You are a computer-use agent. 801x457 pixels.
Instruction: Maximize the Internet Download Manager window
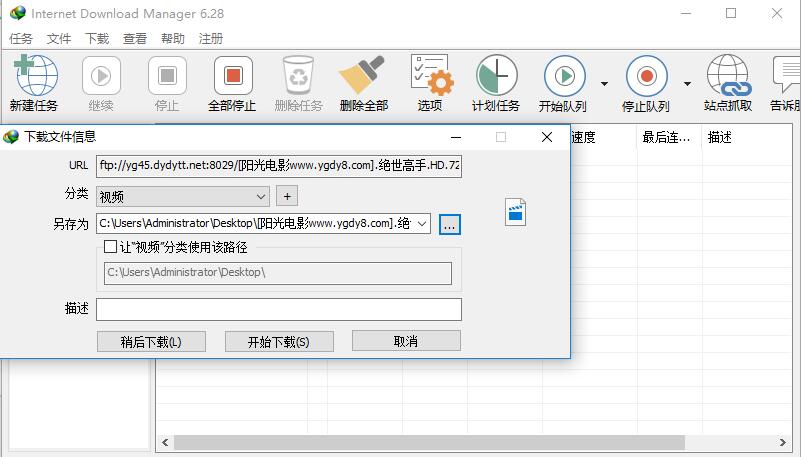(x=731, y=13)
